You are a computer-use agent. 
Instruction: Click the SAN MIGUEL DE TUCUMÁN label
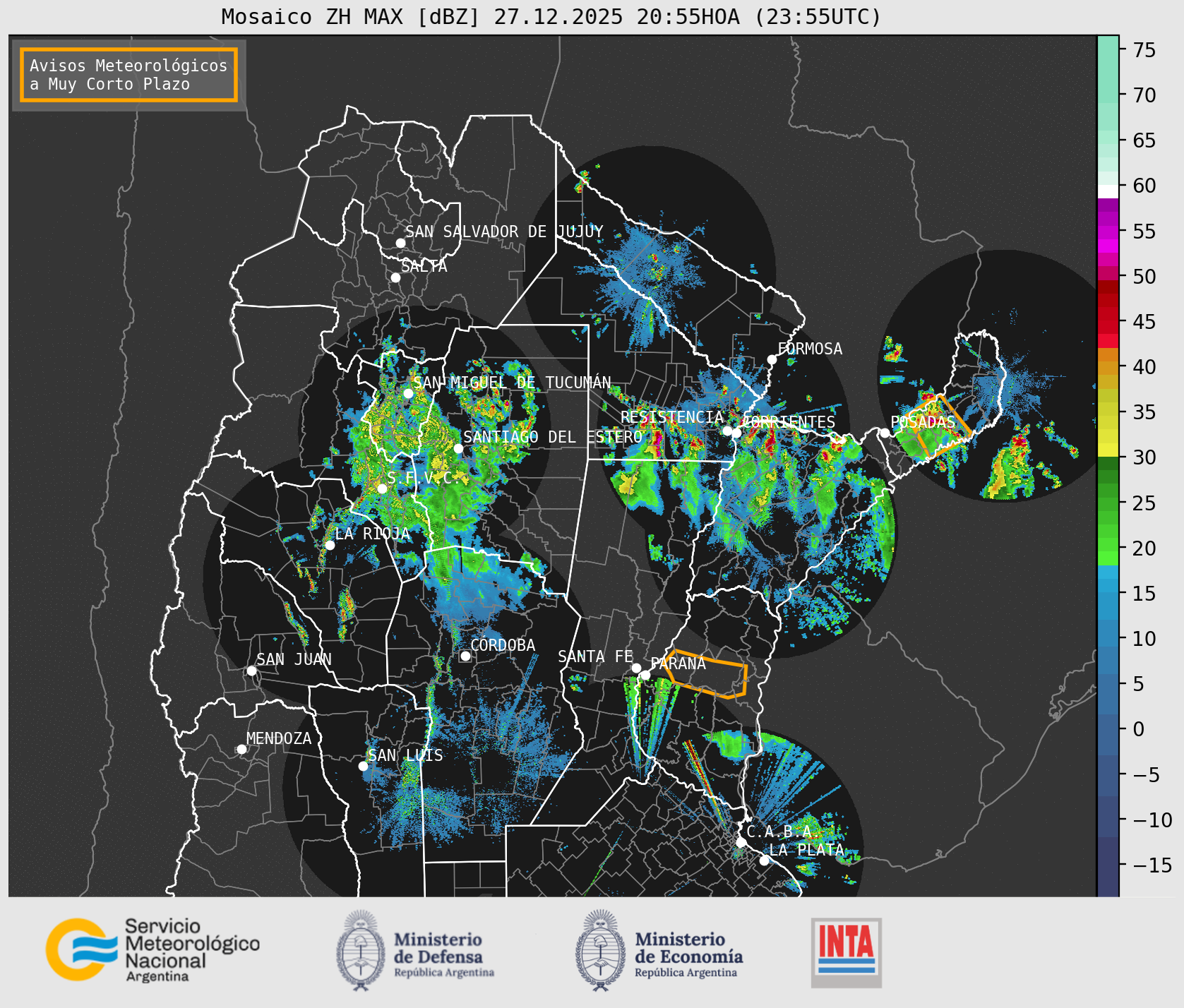click(x=512, y=383)
